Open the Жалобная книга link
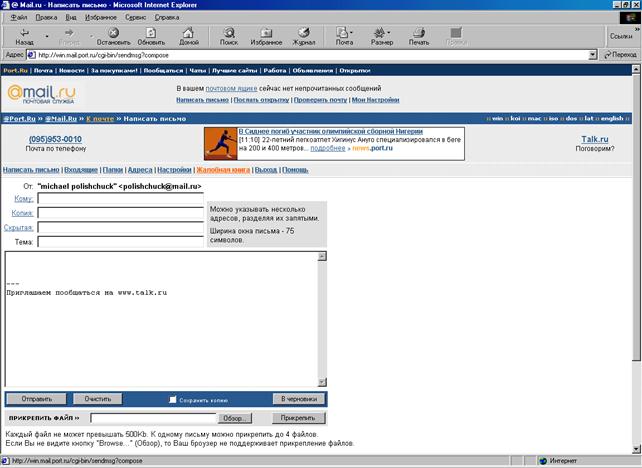 223,170
